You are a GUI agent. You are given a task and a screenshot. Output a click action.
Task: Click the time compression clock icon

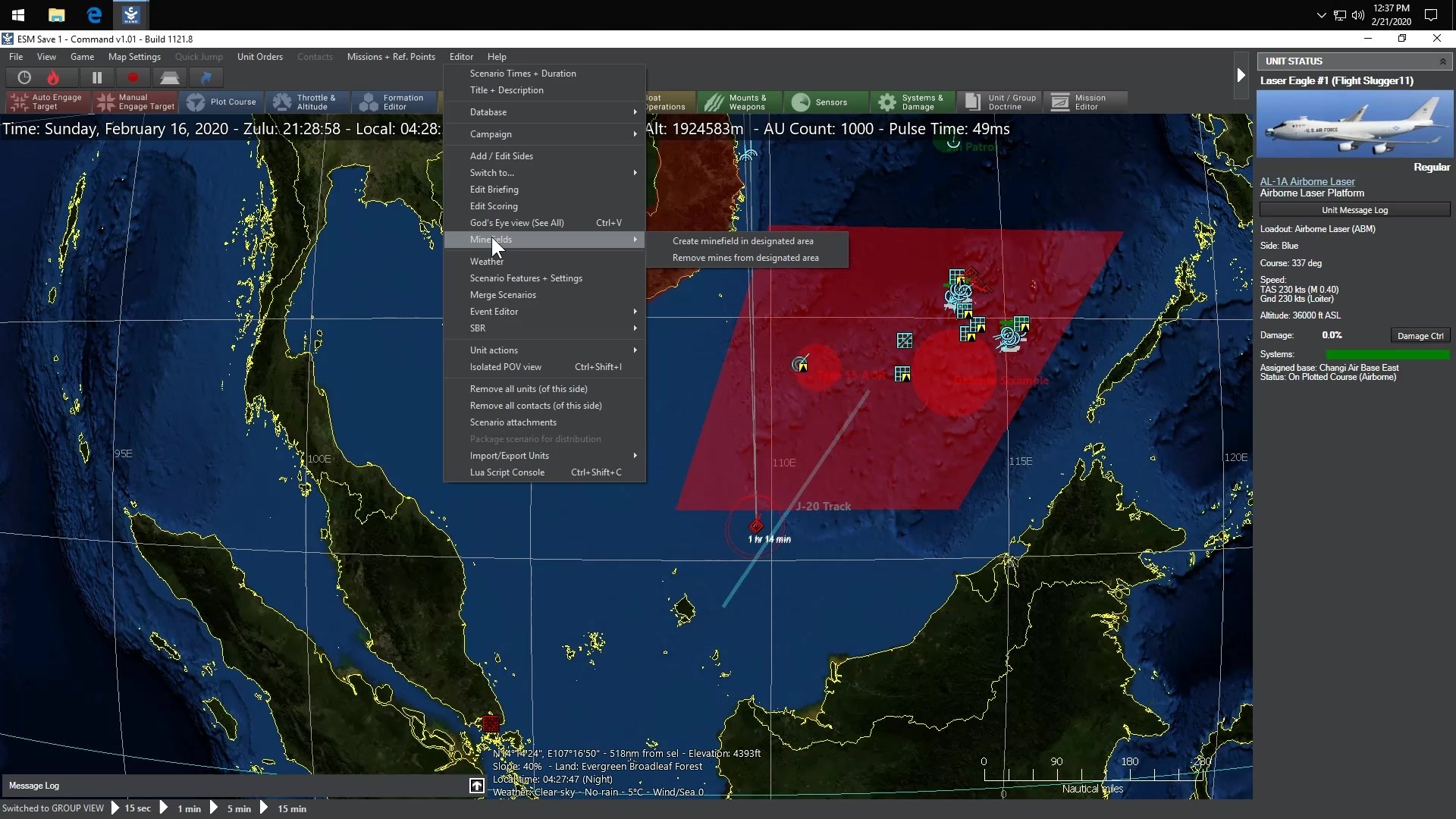click(24, 77)
